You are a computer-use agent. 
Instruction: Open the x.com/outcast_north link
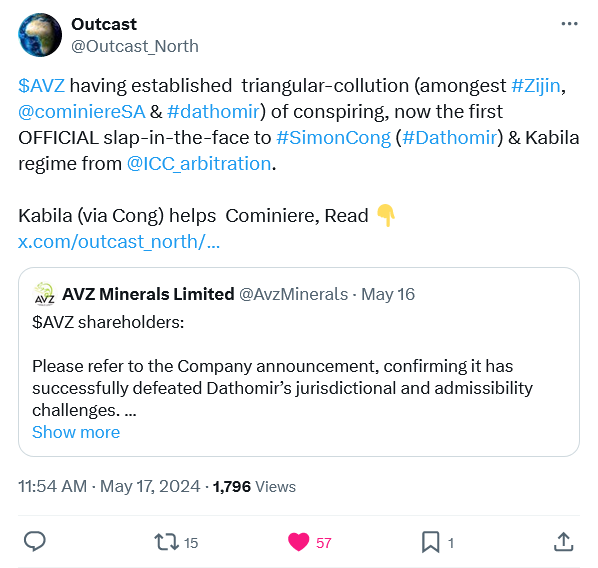click(119, 242)
